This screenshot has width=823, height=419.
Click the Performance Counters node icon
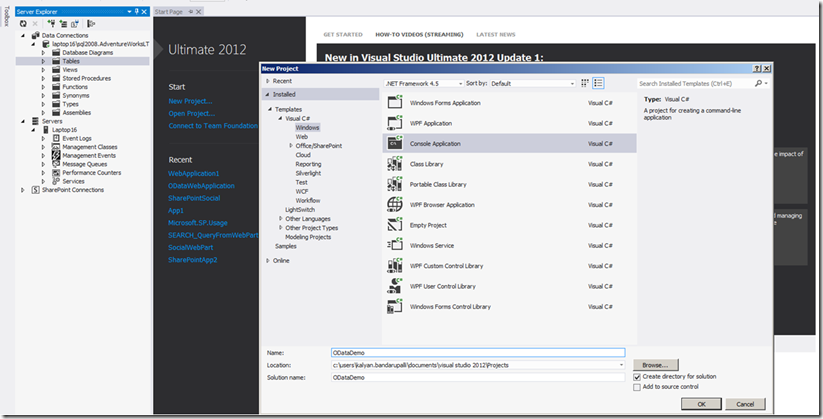(56, 173)
